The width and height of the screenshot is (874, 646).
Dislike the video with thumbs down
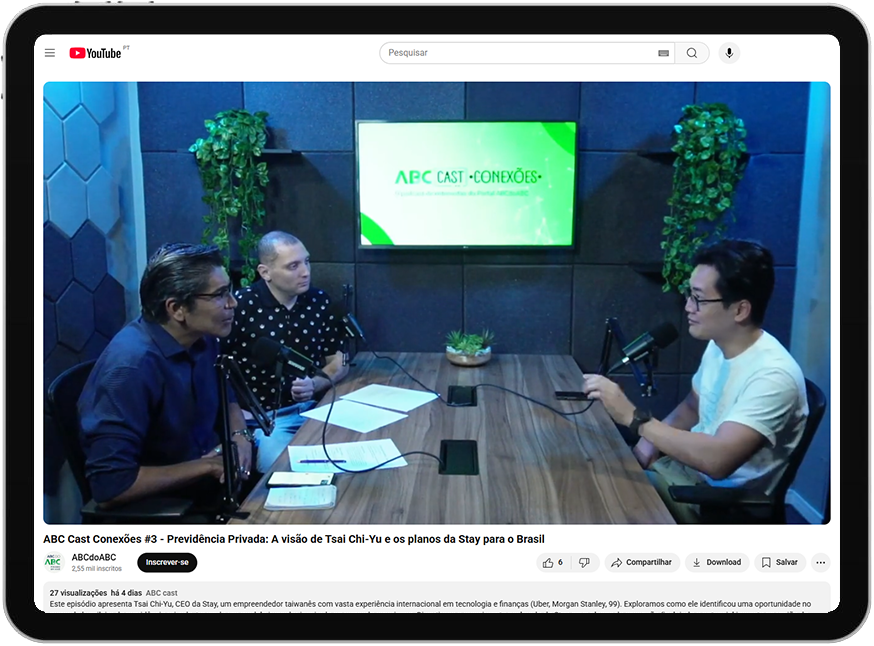(x=585, y=562)
